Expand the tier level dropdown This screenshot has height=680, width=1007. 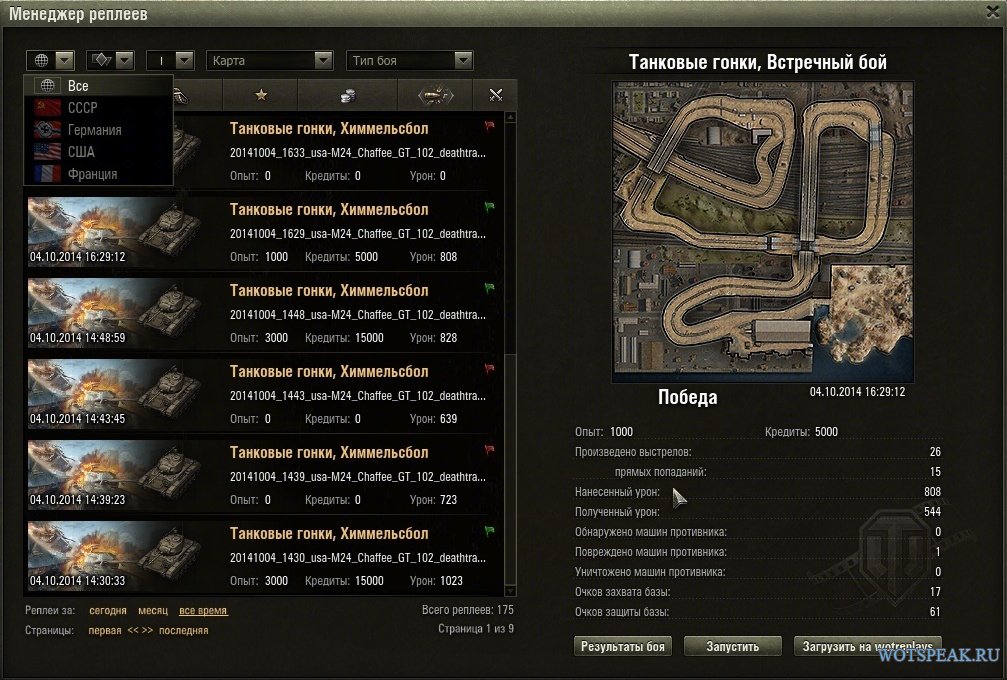(170, 60)
